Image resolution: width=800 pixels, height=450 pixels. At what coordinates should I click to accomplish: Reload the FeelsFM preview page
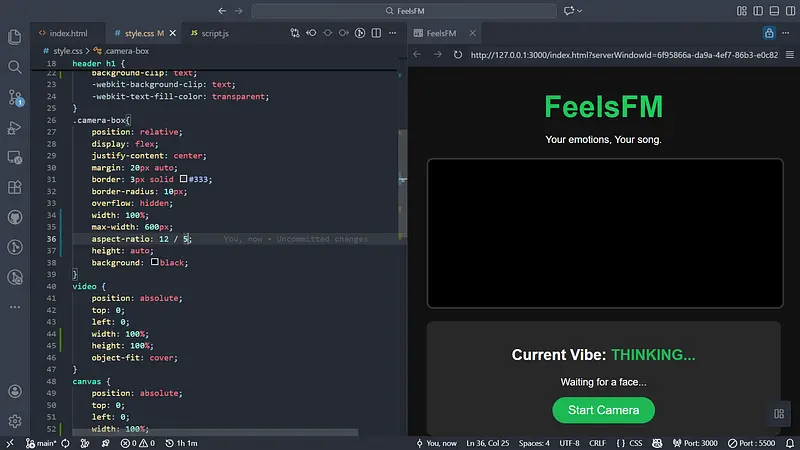(458, 54)
